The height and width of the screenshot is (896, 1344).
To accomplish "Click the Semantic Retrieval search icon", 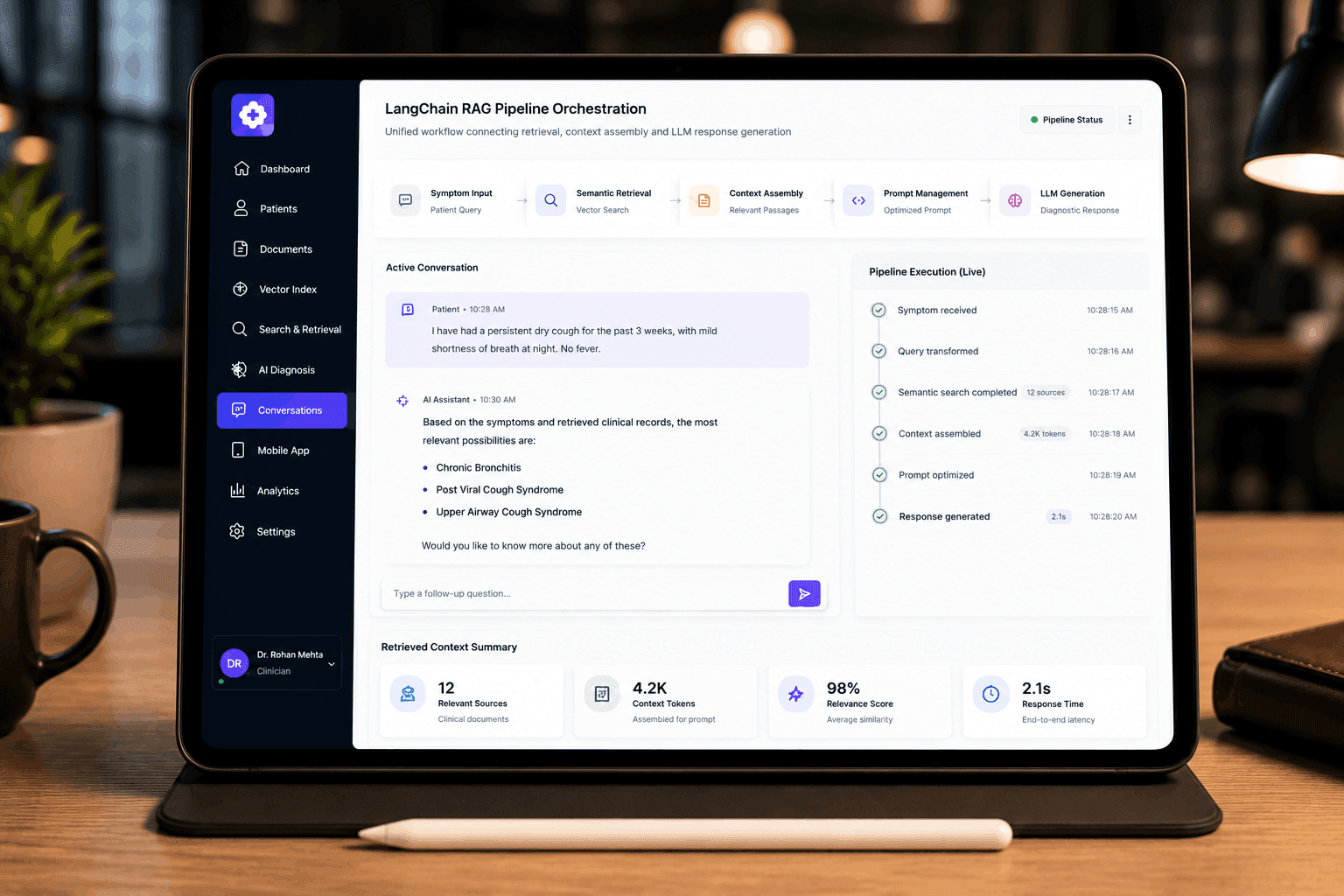I will [550, 200].
